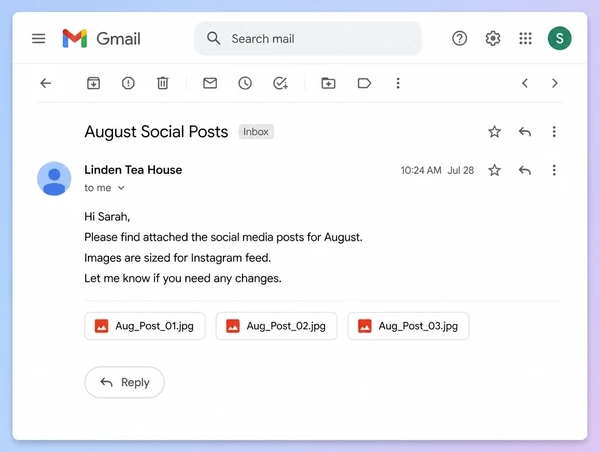The width and height of the screenshot is (600, 452).
Task: Snooze this email with clock icon
Action: [245, 83]
